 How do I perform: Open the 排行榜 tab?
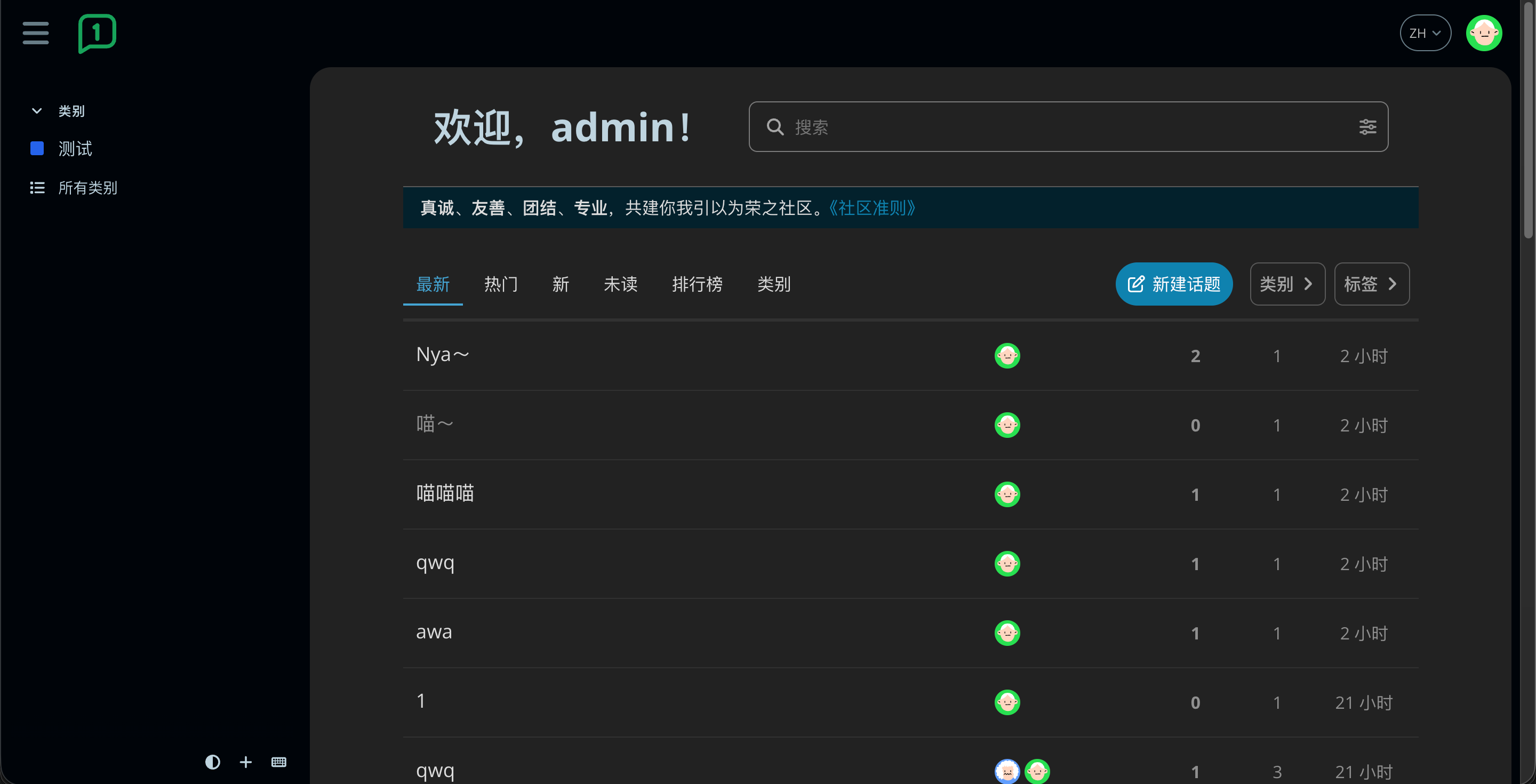click(x=697, y=284)
